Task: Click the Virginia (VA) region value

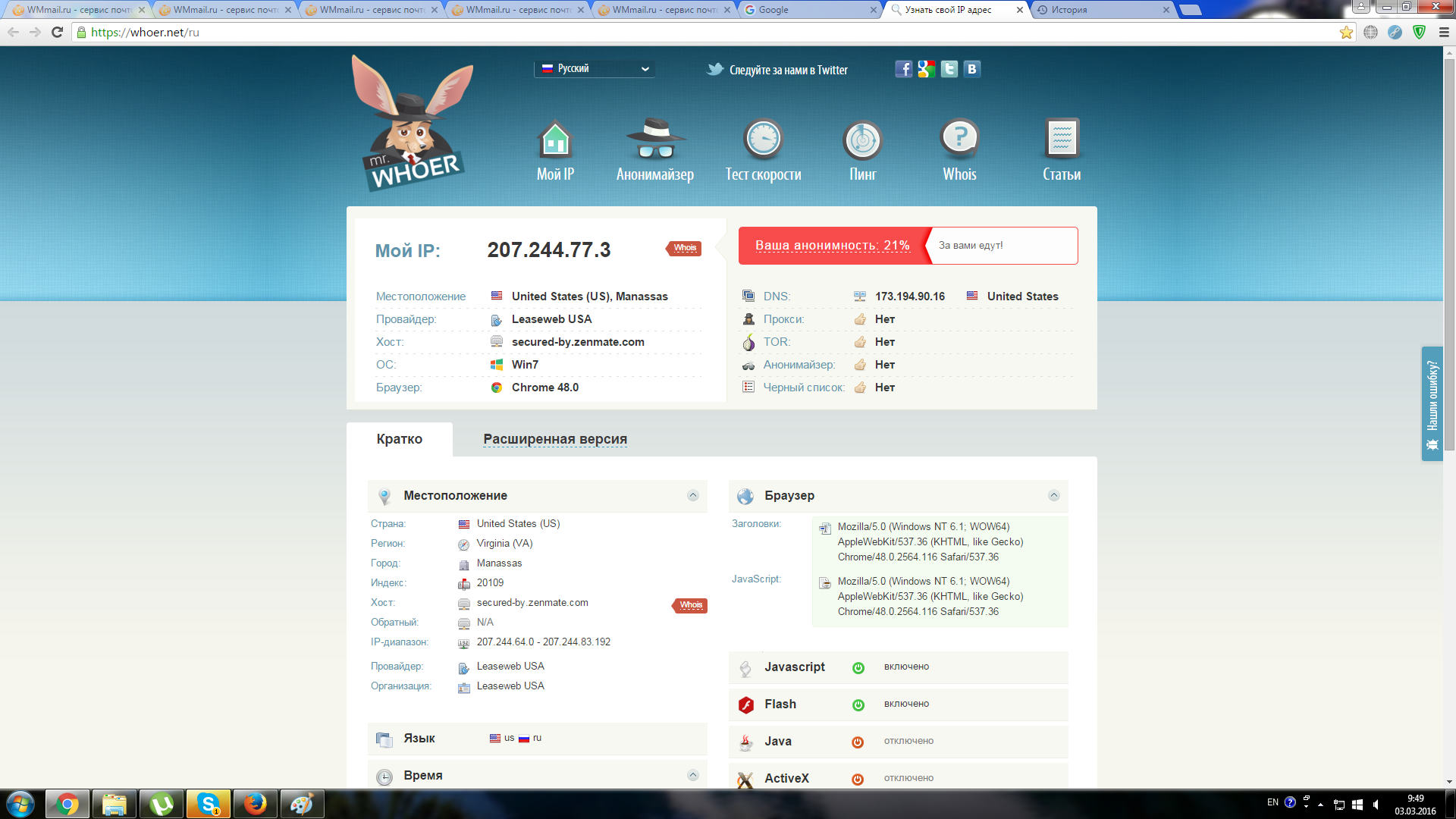Action: click(504, 543)
